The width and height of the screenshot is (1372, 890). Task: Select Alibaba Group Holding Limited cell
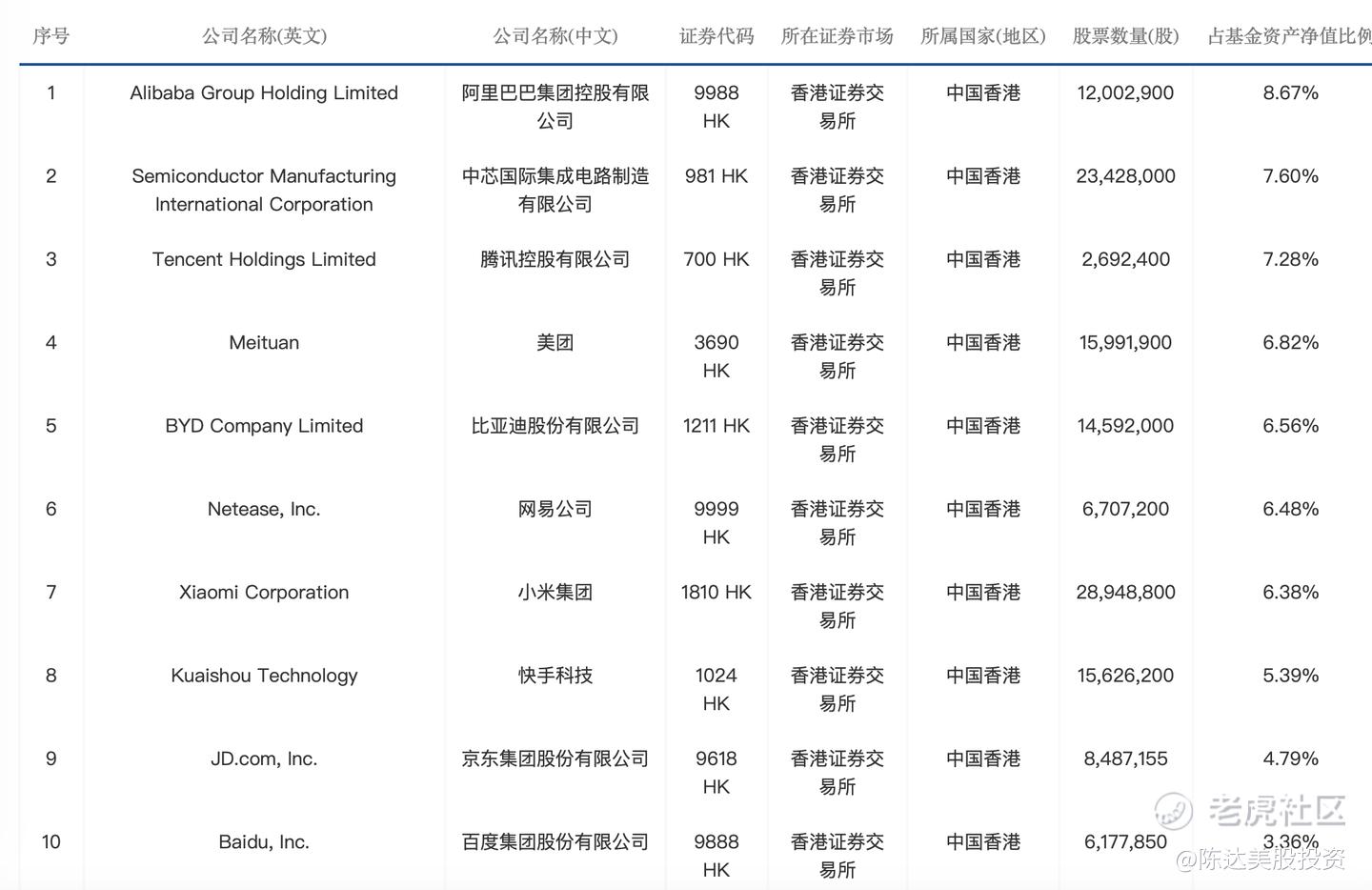coord(264,92)
